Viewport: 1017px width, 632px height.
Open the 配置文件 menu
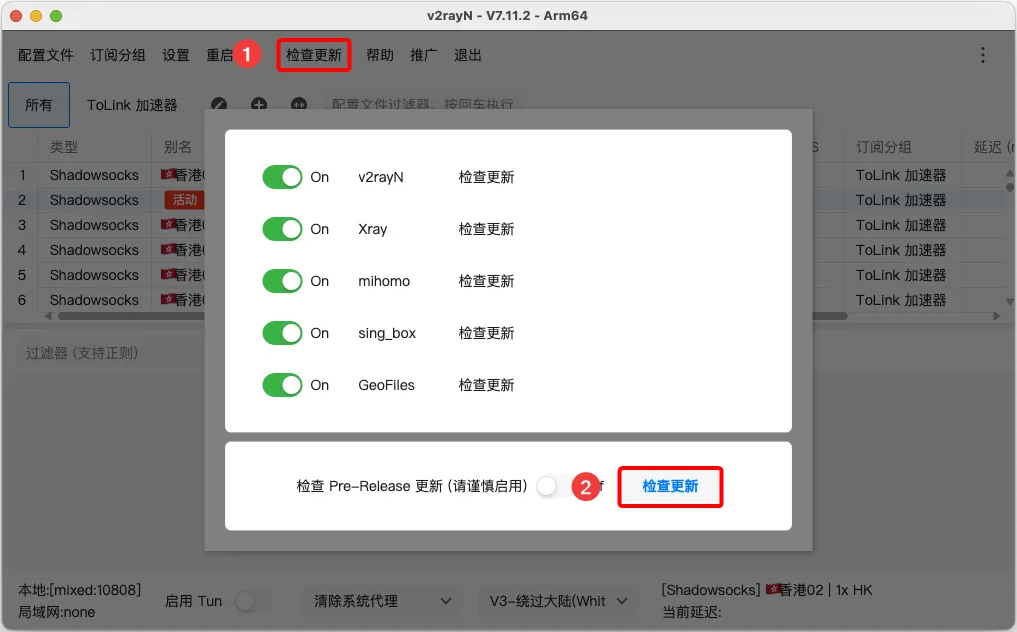coord(45,55)
